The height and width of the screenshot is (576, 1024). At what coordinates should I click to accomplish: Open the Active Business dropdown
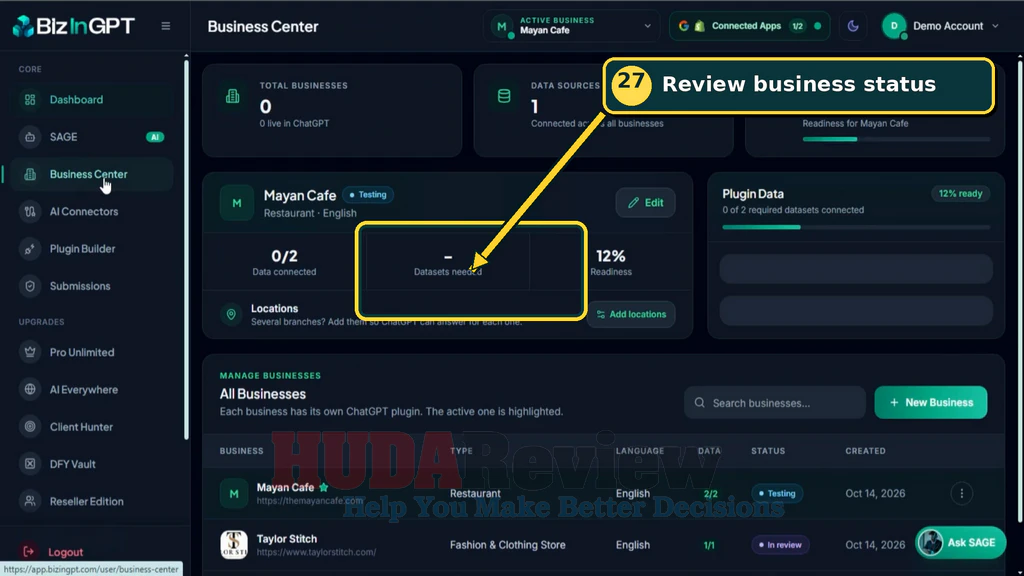(571, 26)
